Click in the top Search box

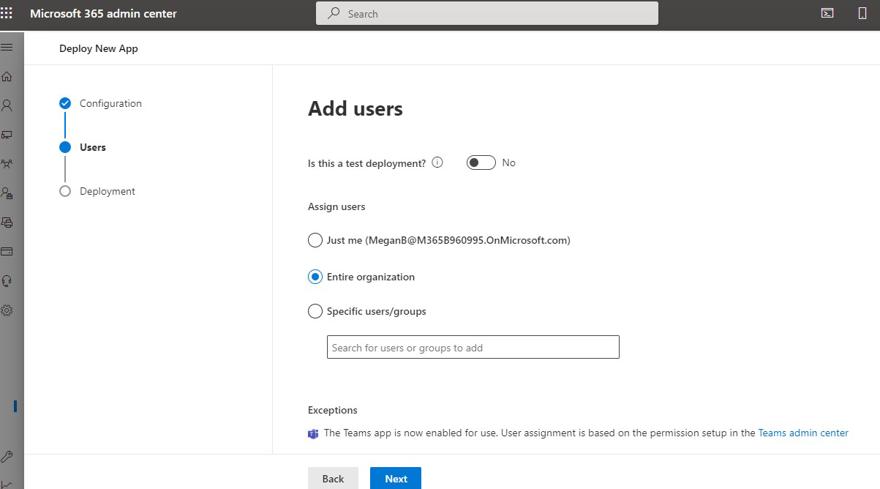[x=487, y=13]
